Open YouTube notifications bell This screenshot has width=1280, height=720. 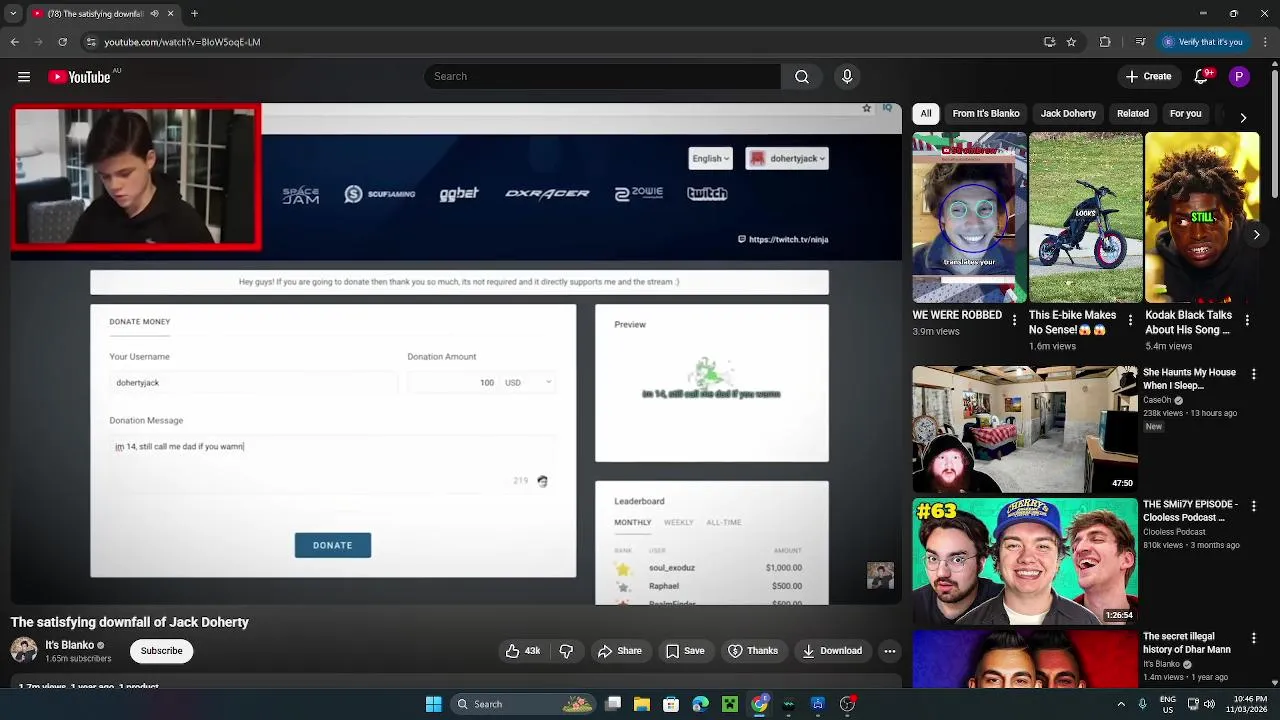click(x=1202, y=77)
